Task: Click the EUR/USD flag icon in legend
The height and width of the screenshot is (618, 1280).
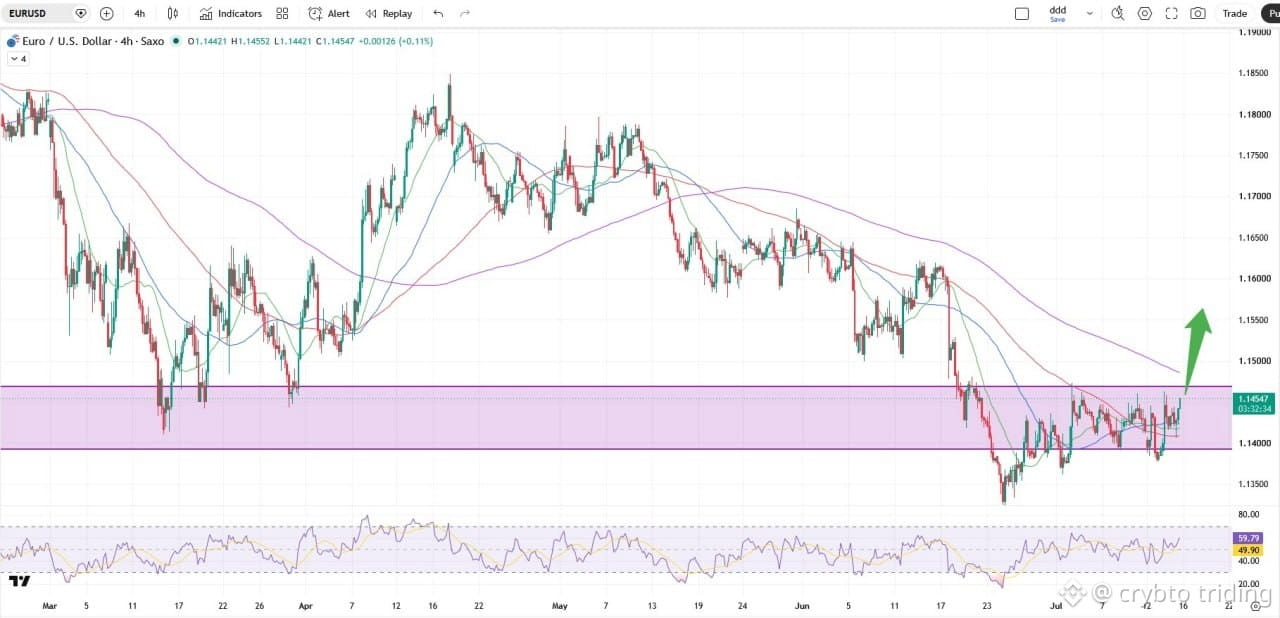Action: pyautogui.click(x=13, y=41)
